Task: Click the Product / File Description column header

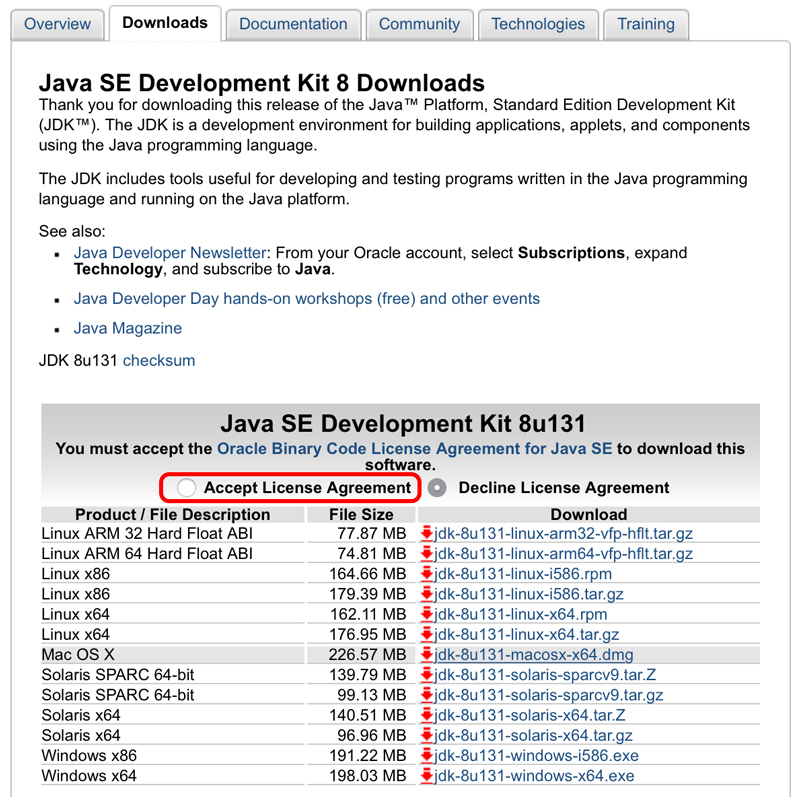Action: 173,514
